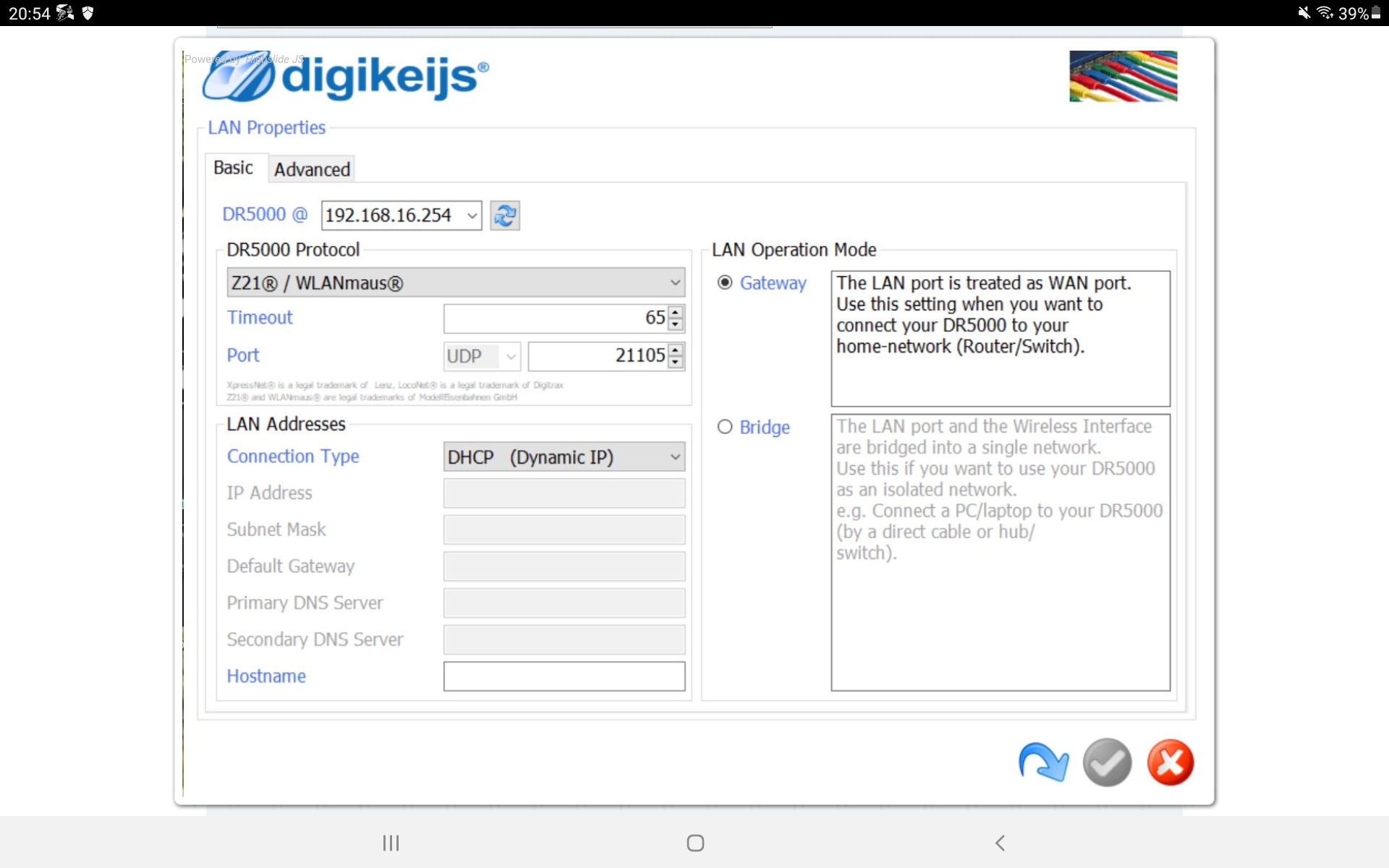The height and width of the screenshot is (868, 1389).
Task: Click the Port number field showing 21105
Action: pos(598,356)
